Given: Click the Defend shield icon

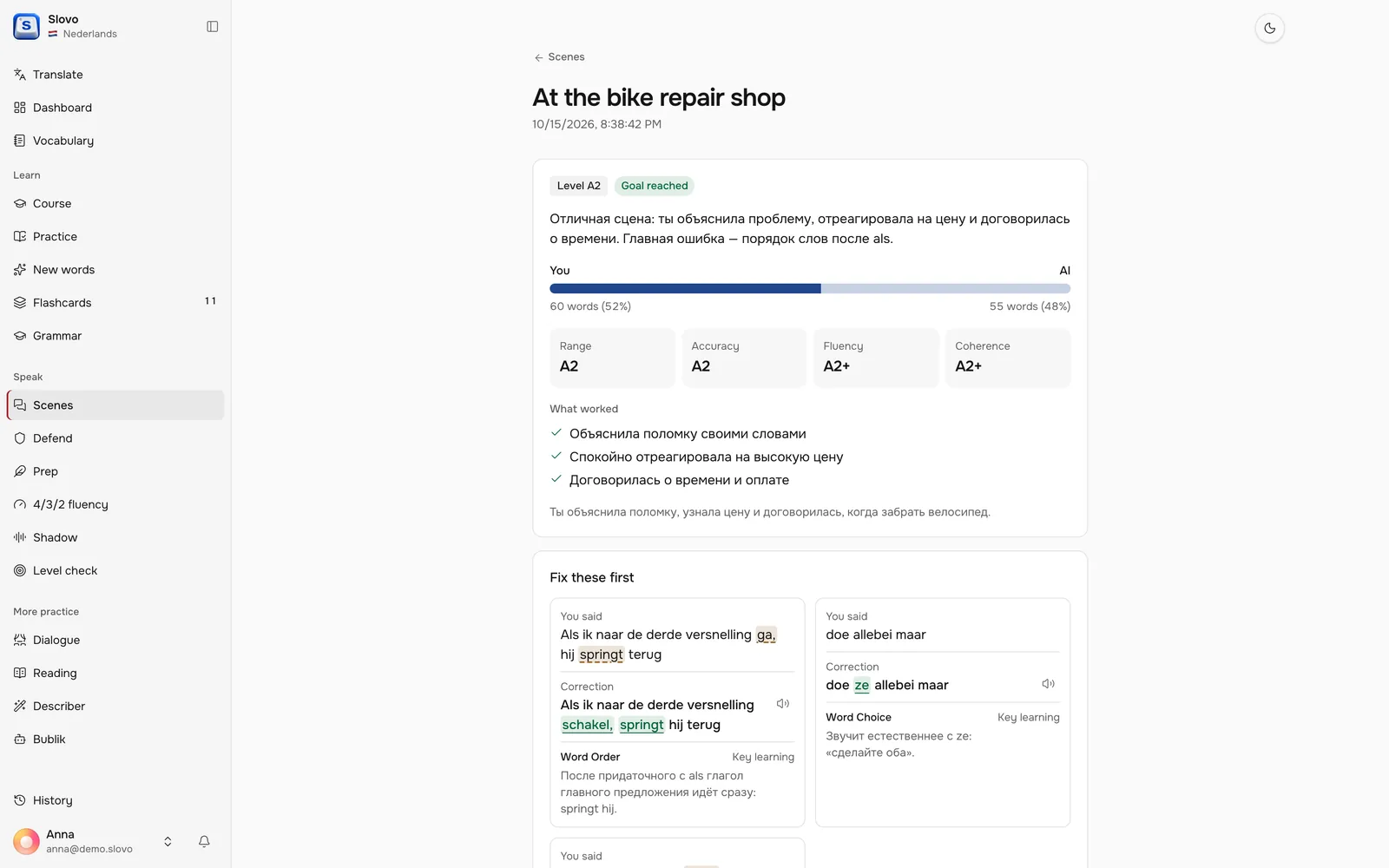Looking at the screenshot, I should click(x=20, y=438).
